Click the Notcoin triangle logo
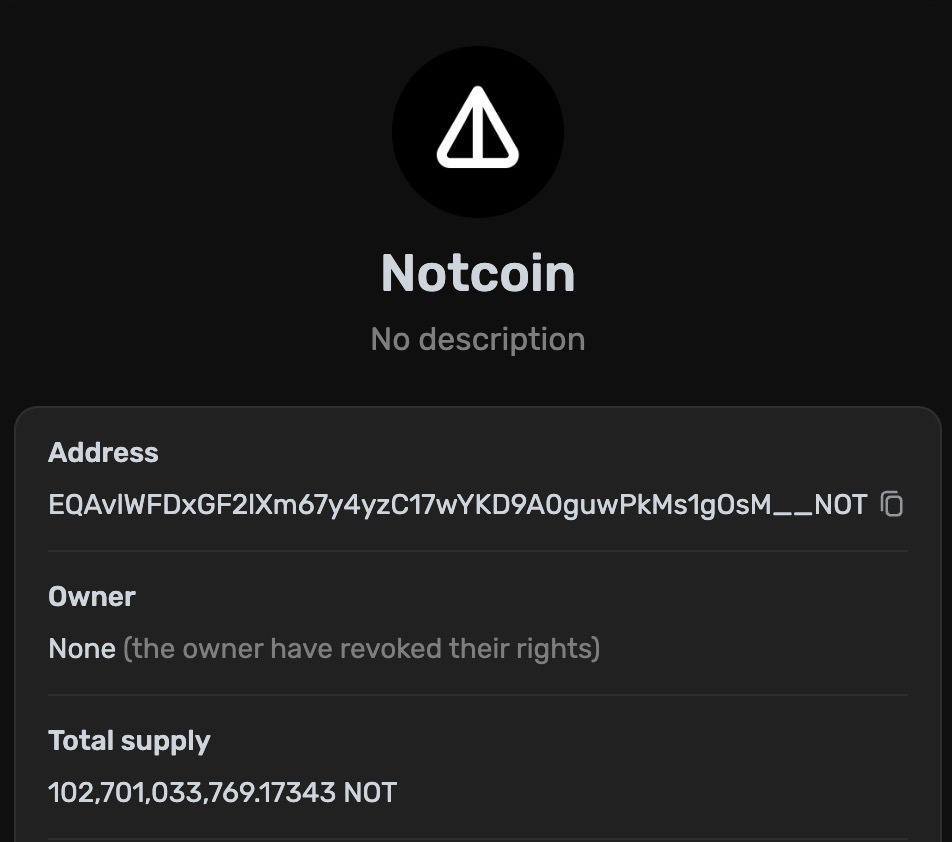 478,129
